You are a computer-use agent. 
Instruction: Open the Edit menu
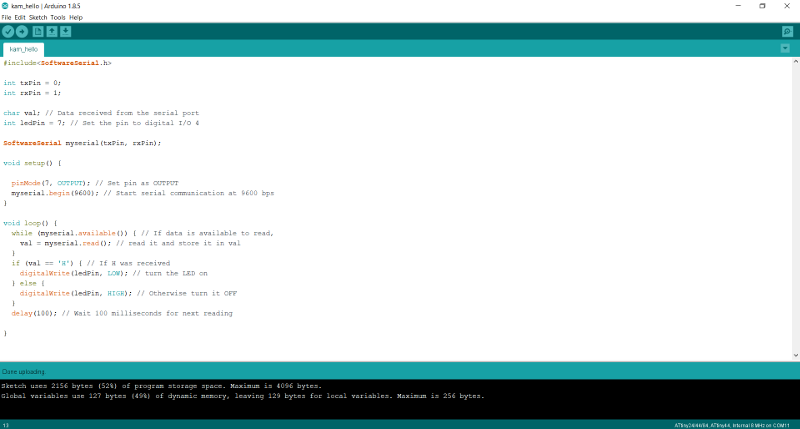click(20, 17)
